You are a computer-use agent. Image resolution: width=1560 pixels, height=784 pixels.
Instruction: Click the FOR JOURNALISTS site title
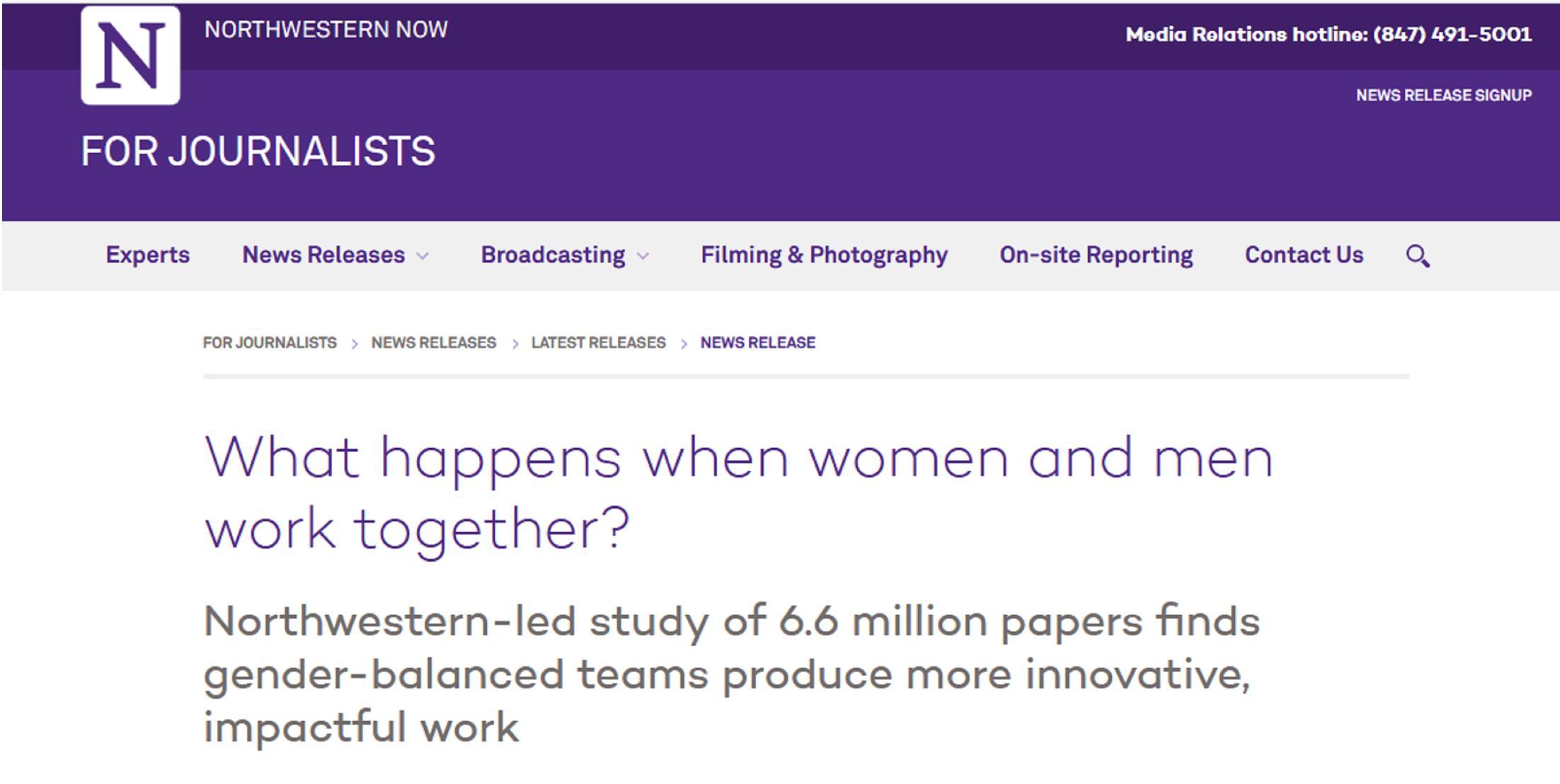[258, 151]
